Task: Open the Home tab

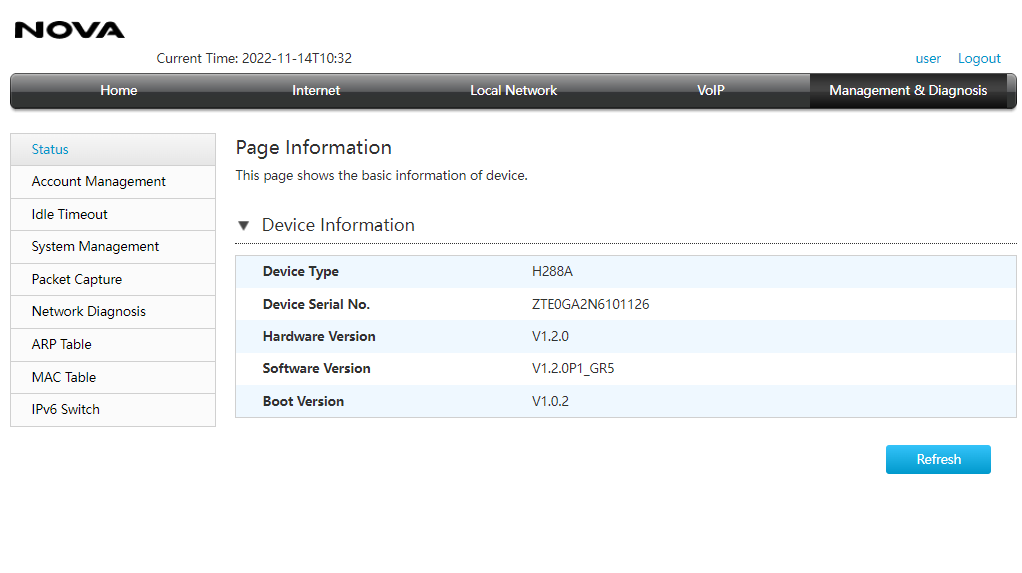Action: pos(119,91)
